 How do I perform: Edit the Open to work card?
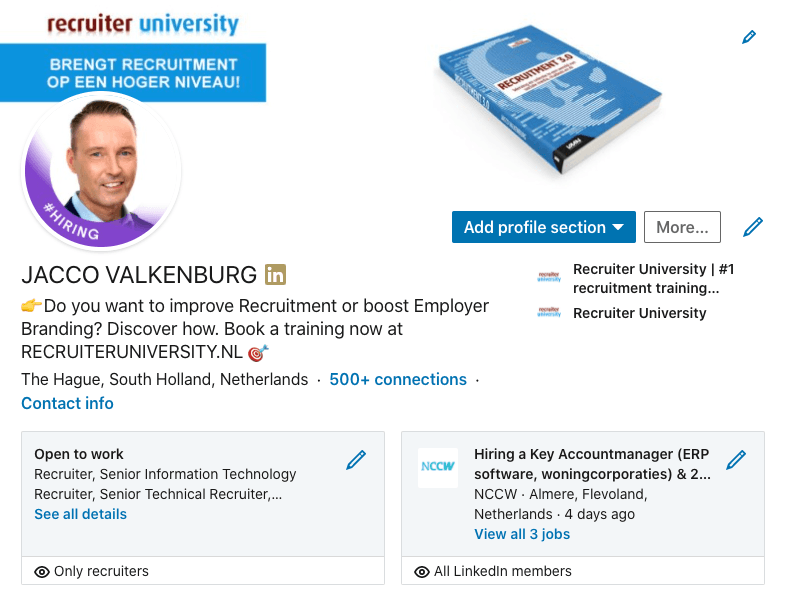(356, 460)
